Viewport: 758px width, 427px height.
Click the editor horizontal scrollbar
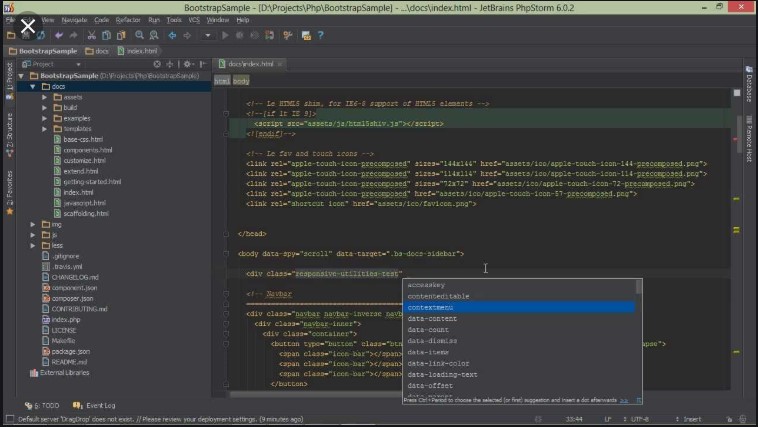(x=317, y=394)
